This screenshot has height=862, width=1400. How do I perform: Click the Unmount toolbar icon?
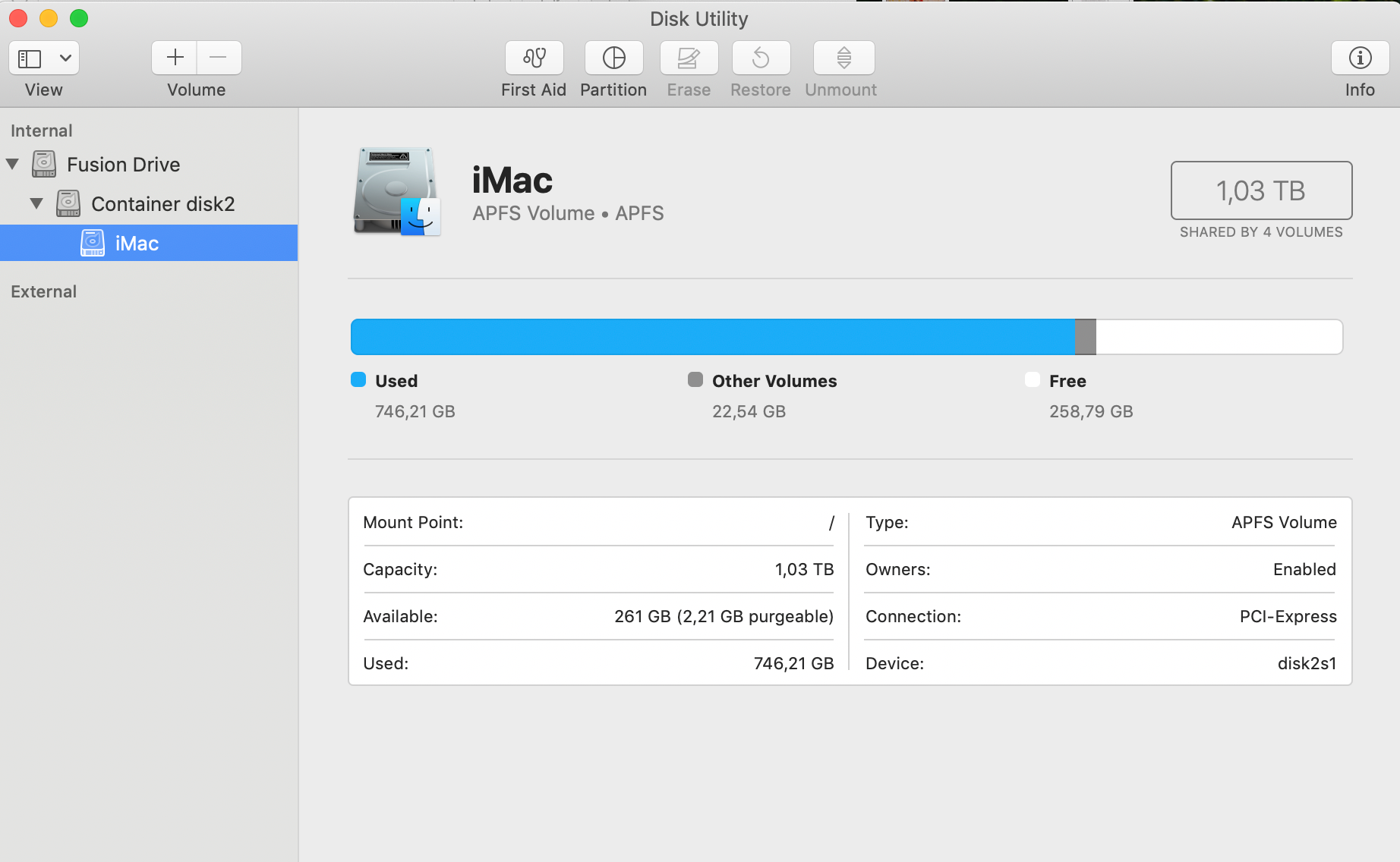click(843, 58)
